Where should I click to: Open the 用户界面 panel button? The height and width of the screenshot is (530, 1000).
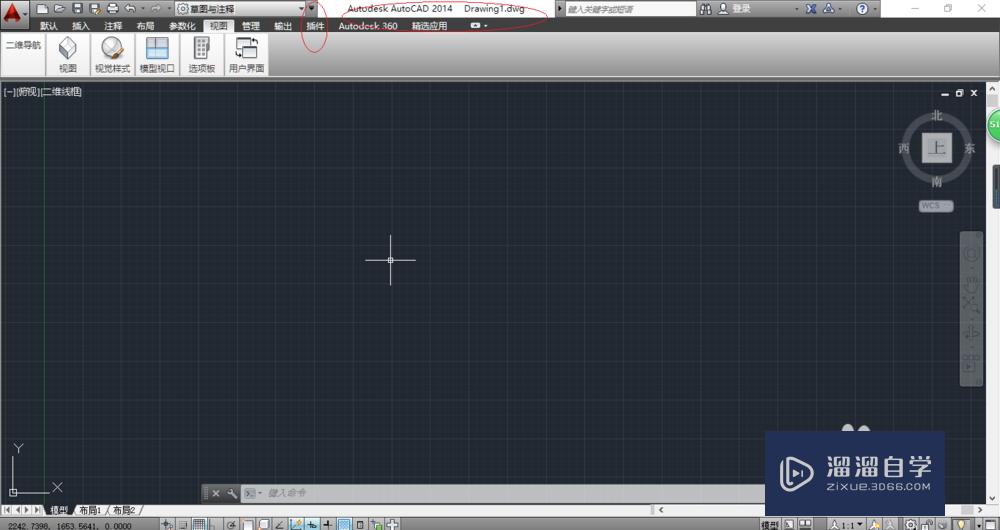click(246, 54)
